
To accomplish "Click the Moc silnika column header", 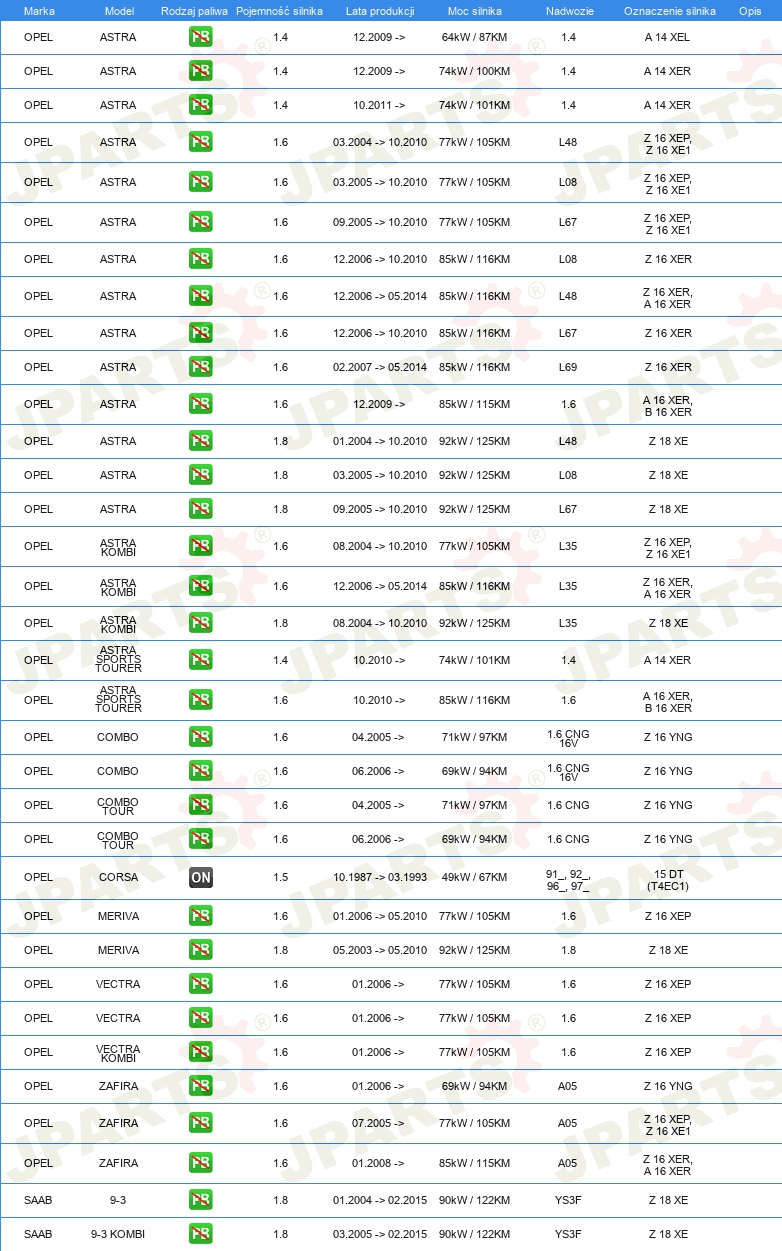I will click(x=475, y=11).
